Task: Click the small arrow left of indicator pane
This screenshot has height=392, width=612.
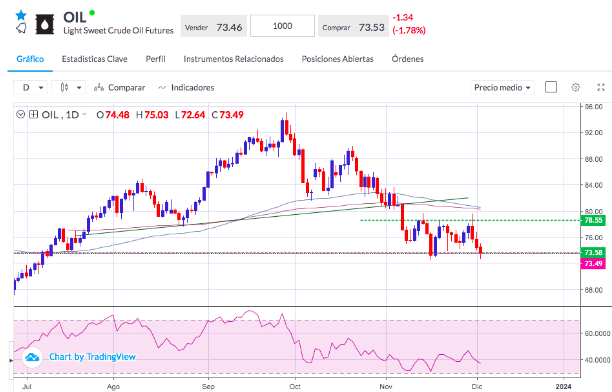Action: coord(11,360)
